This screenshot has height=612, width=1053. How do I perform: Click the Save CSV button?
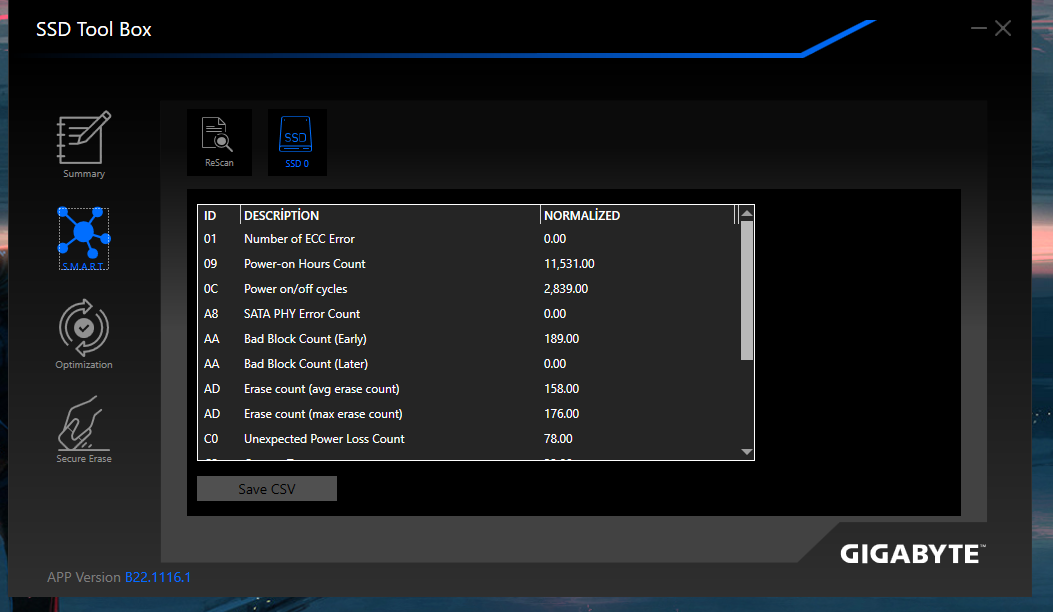[267, 488]
